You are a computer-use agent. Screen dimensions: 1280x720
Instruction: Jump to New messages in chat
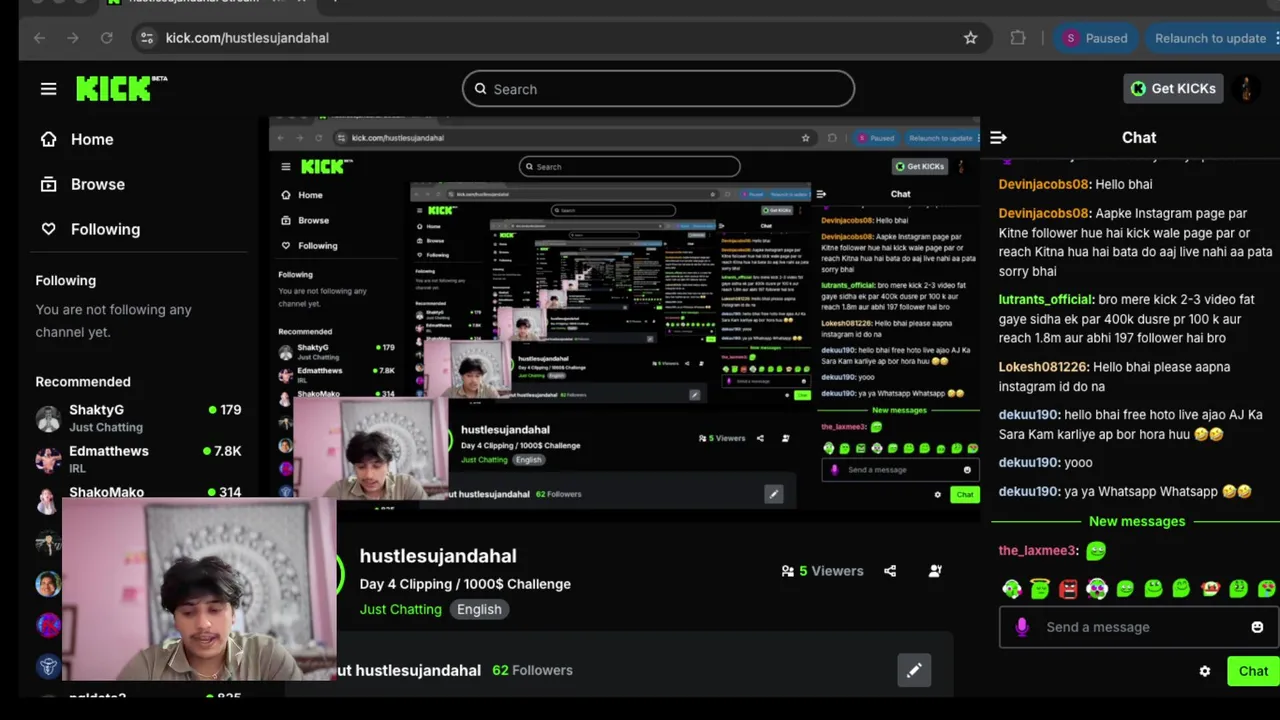[x=1137, y=521]
